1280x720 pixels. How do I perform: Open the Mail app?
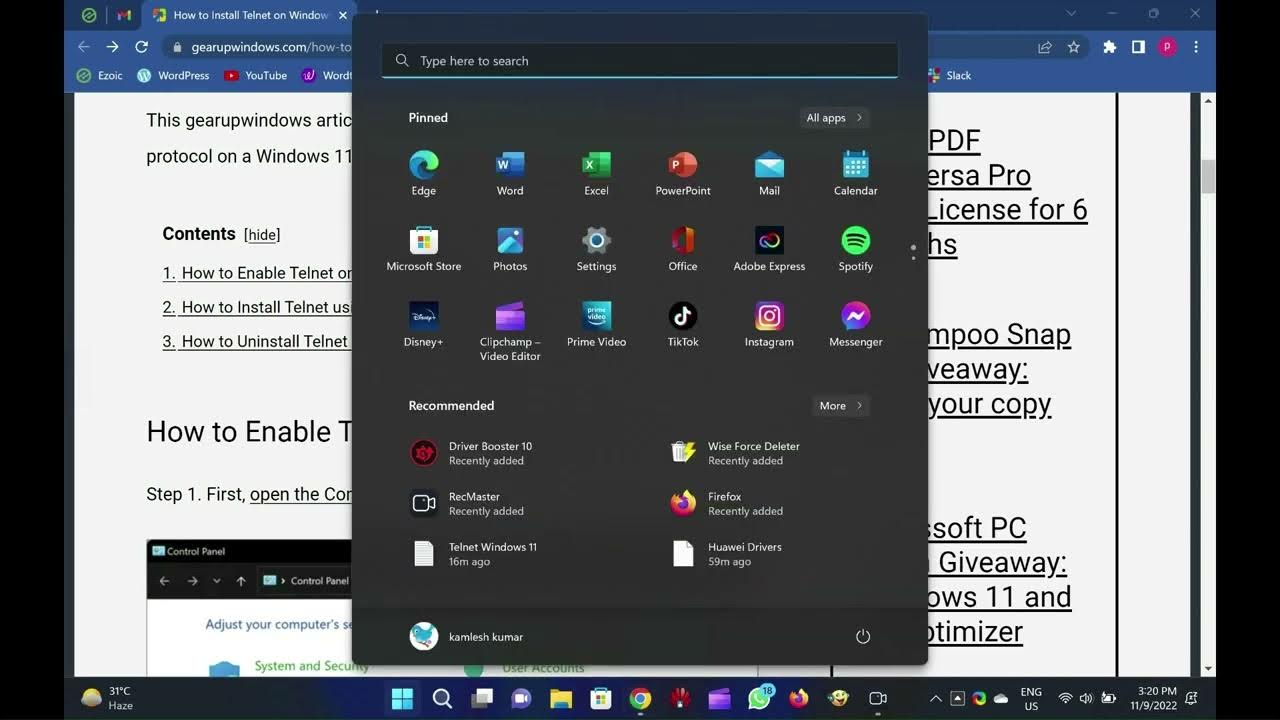point(769,173)
